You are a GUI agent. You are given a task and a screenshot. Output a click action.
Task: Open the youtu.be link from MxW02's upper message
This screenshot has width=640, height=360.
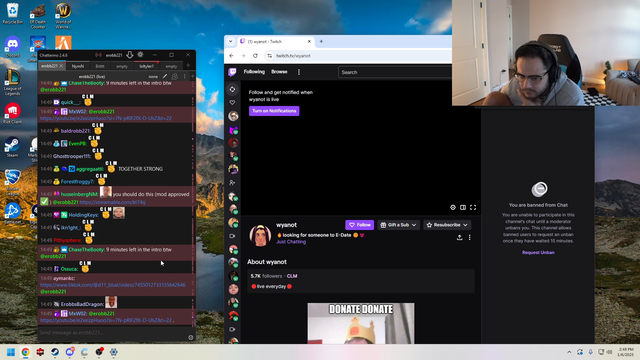[x=106, y=118]
